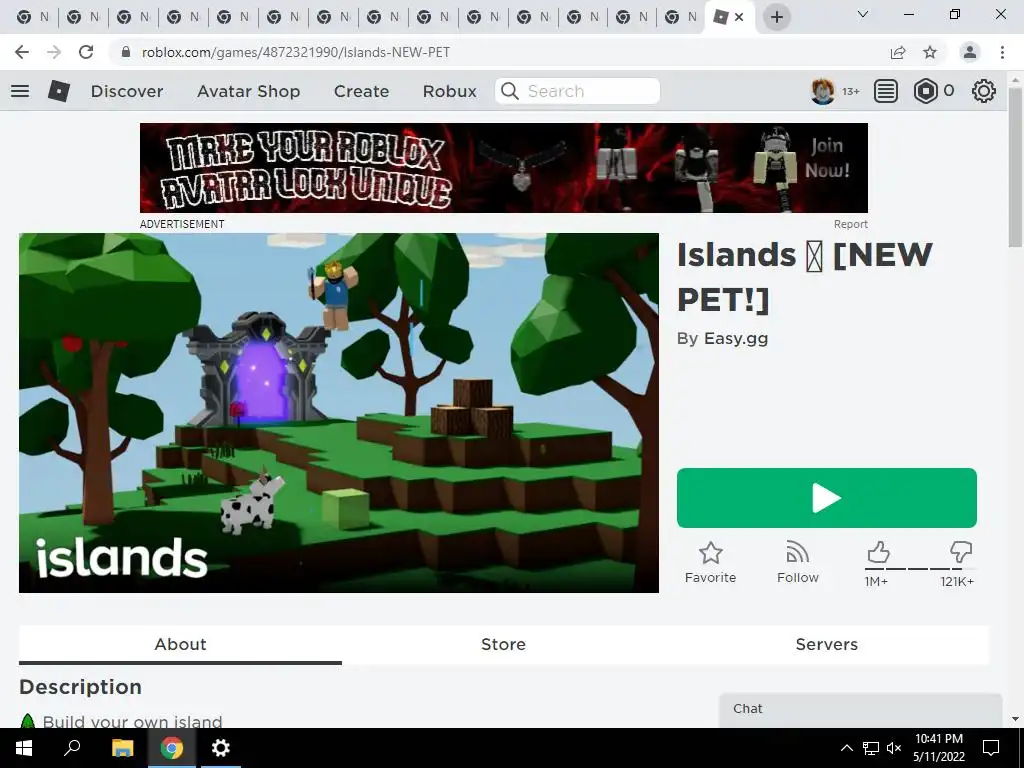1024x768 pixels.
Task: Click the site lock icon in address bar
Action: 125,52
